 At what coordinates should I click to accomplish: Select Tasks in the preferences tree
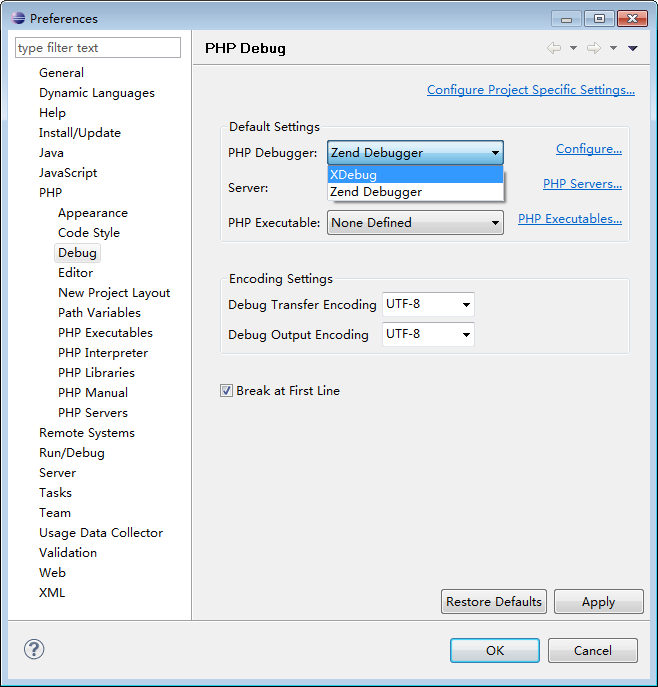point(55,492)
